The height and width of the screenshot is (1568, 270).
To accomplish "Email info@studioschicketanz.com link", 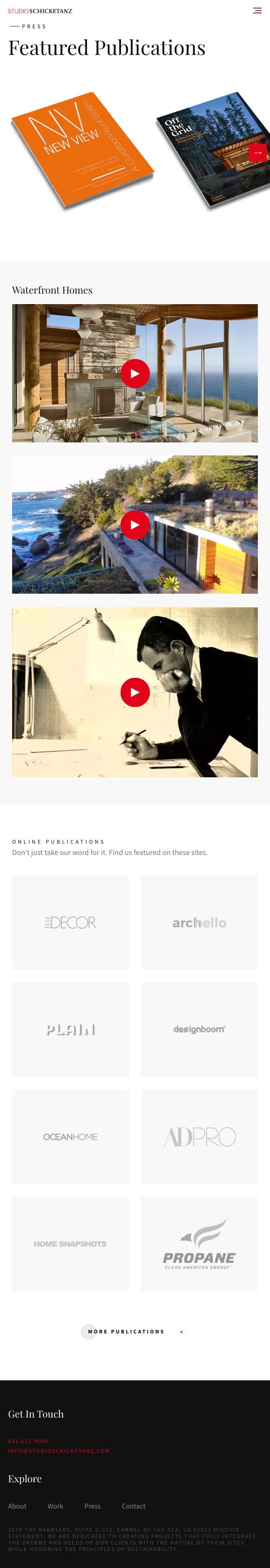I will 59,1451.
